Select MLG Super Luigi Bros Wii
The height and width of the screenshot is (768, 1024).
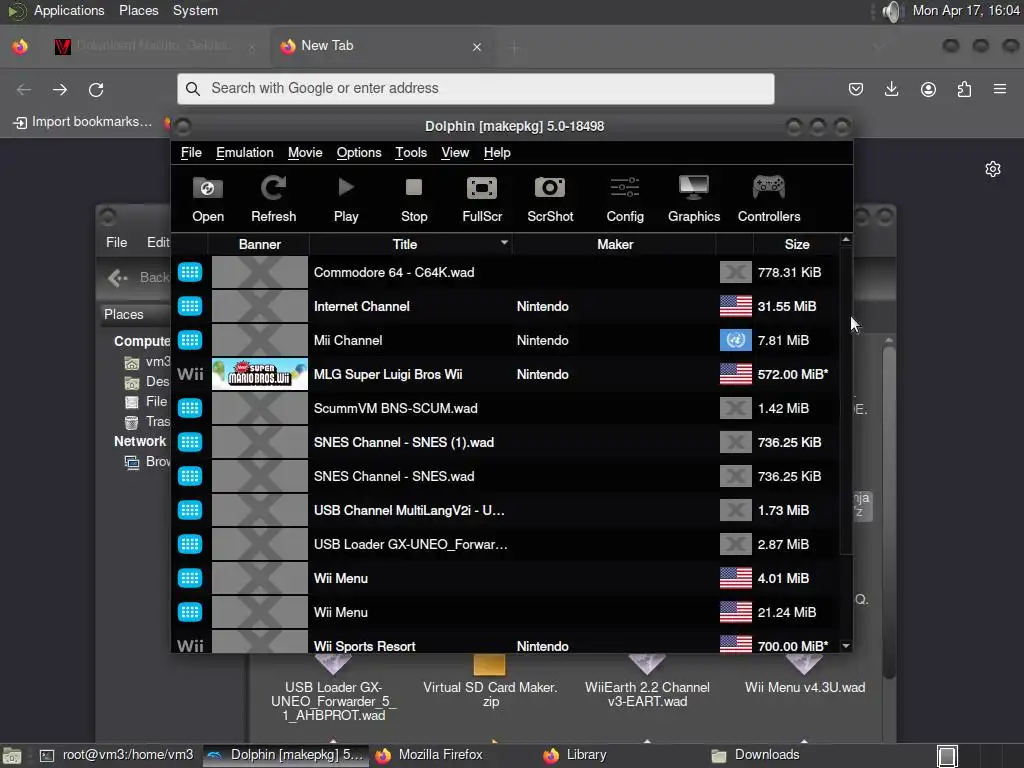(388, 374)
